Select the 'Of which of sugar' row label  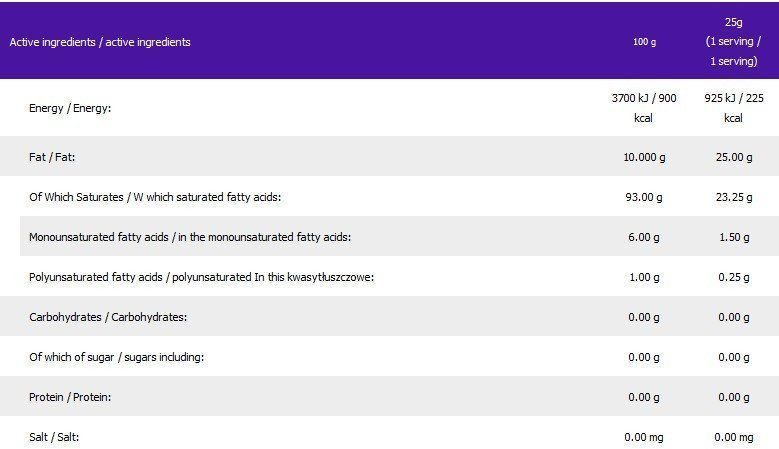point(116,357)
